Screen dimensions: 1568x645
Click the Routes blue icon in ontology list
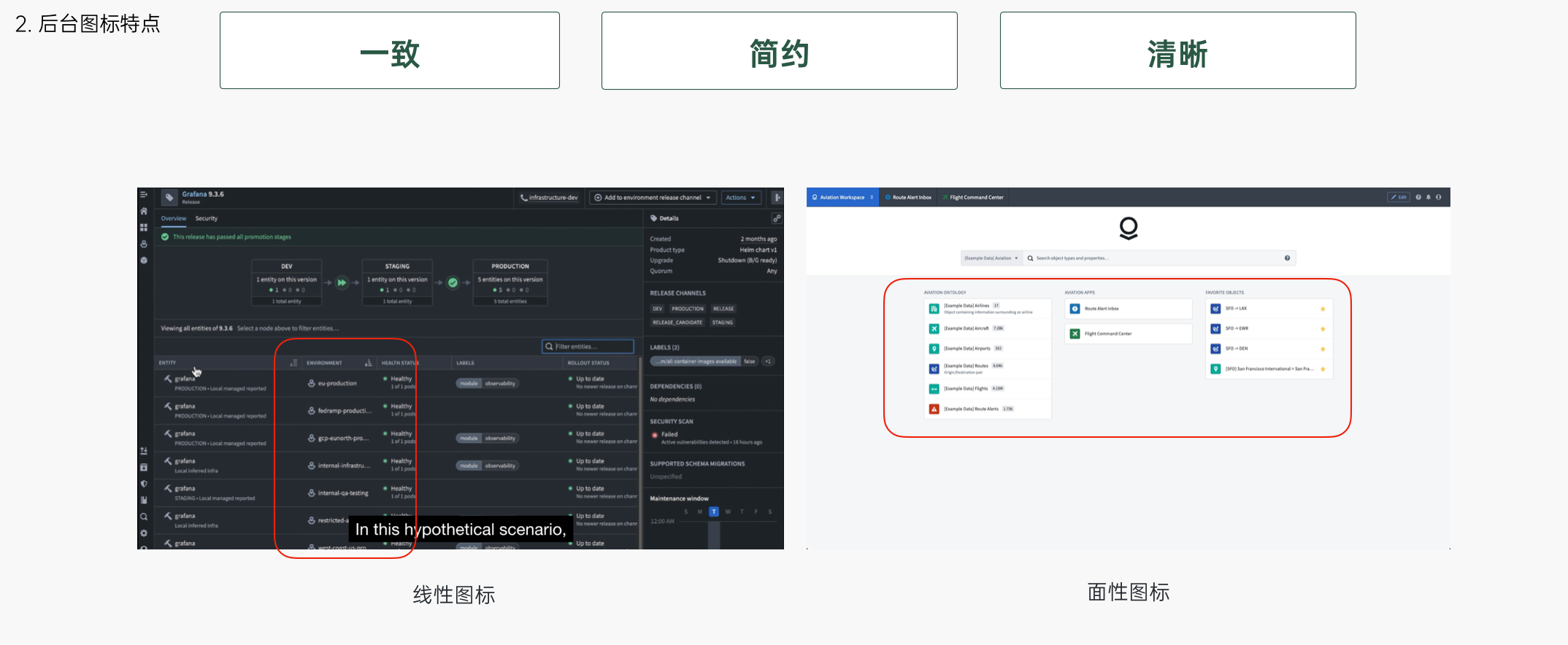point(934,368)
